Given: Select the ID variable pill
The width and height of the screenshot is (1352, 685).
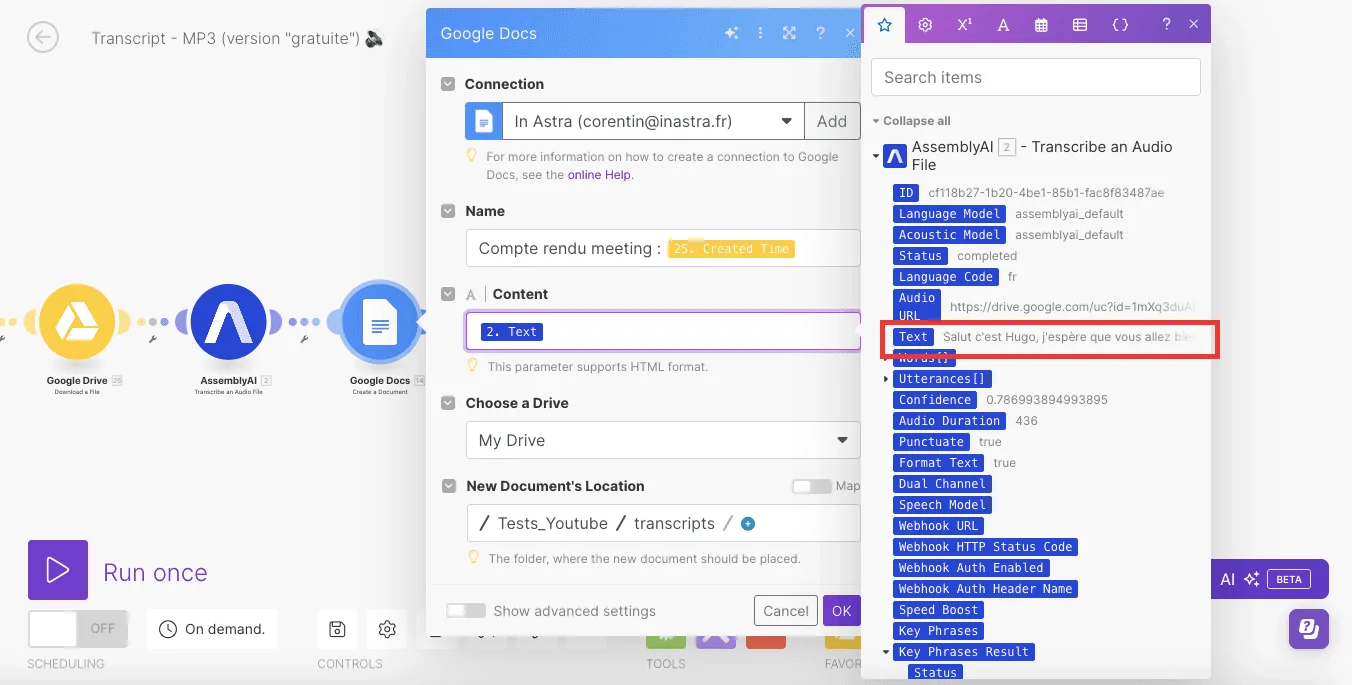Looking at the screenshot, I should coord(906,193).
